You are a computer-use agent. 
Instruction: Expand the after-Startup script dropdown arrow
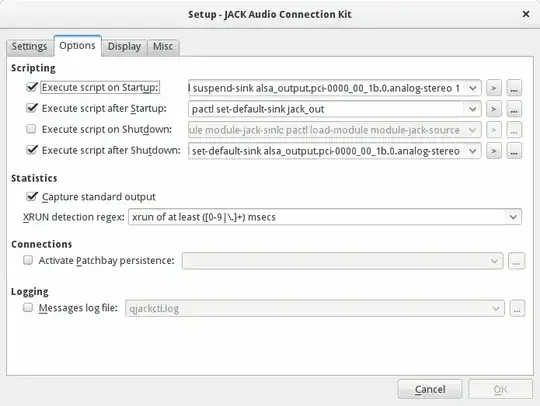click(472, 109)
